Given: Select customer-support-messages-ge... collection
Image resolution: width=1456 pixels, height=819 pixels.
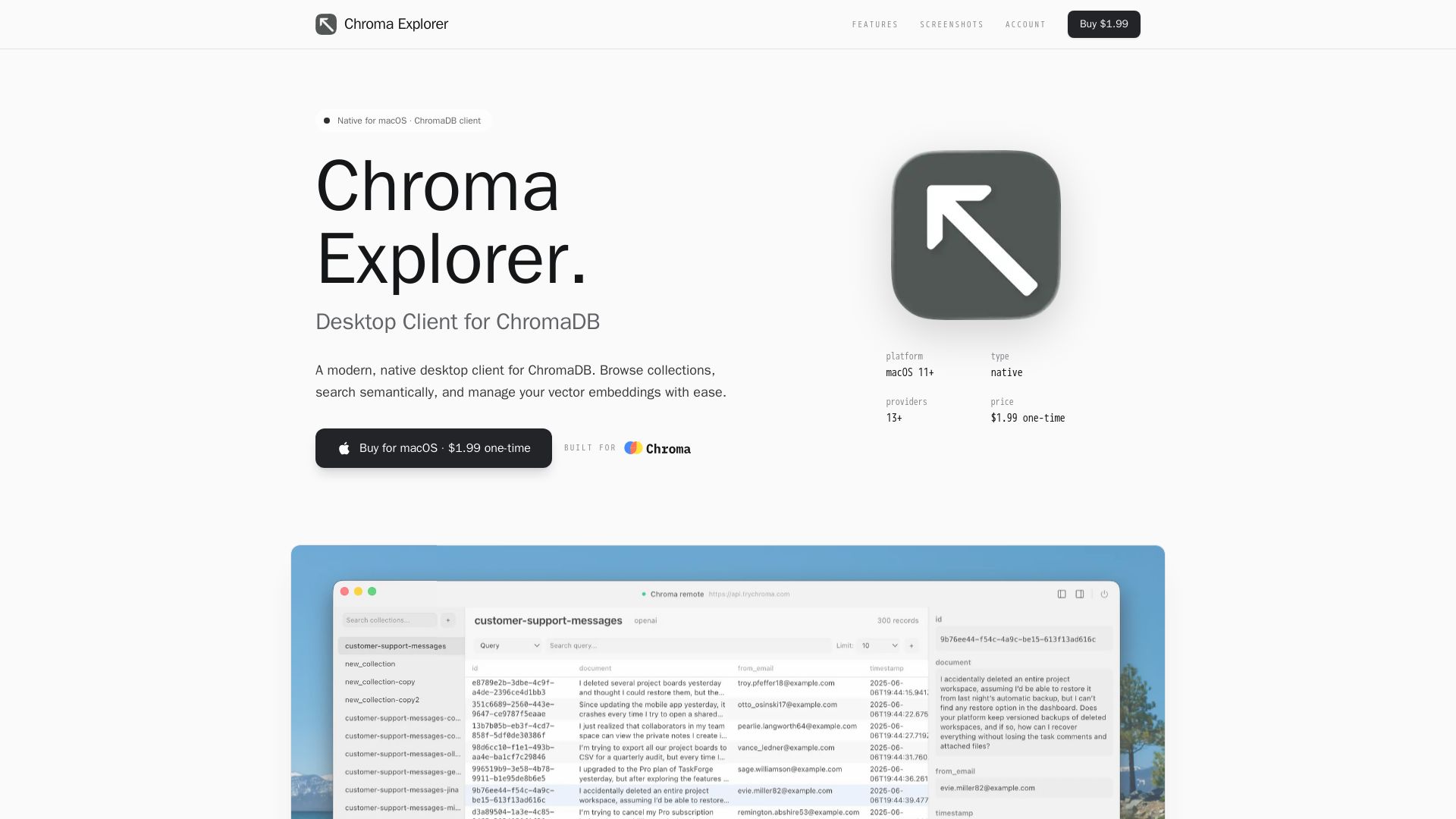Looking at the screenshot, I should (x=401, y=772).
